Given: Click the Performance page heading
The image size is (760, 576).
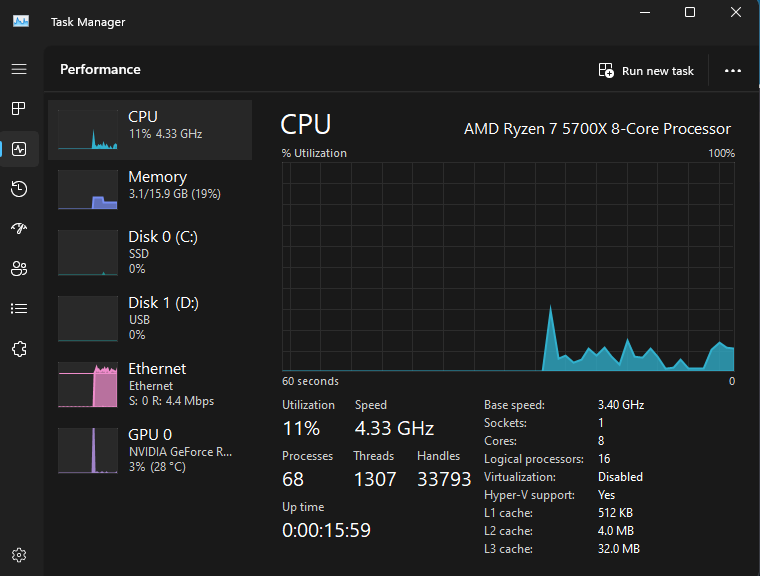Looking at the screenshot, I should [100, 69].
